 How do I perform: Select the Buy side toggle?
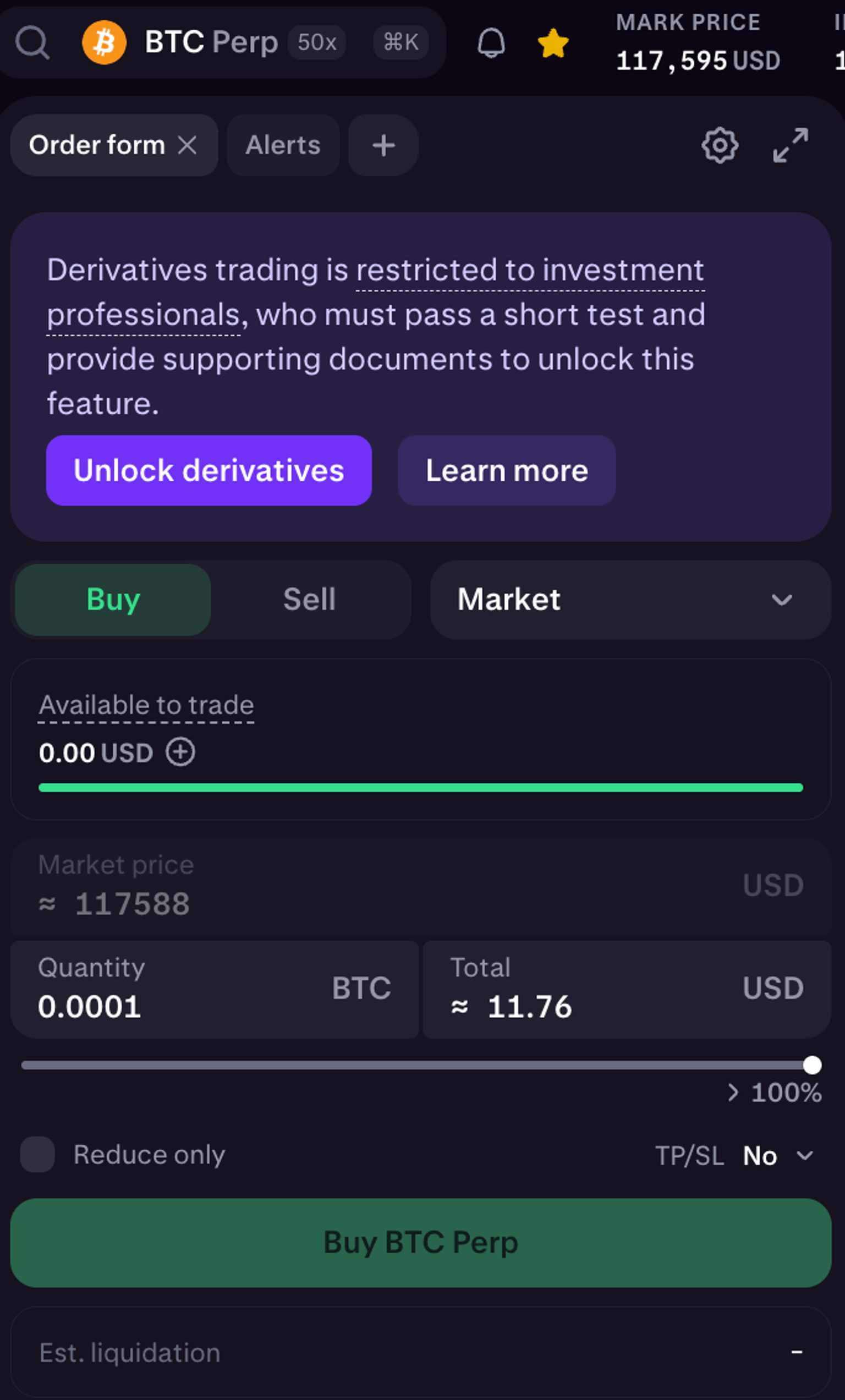(x=113, y=600)
